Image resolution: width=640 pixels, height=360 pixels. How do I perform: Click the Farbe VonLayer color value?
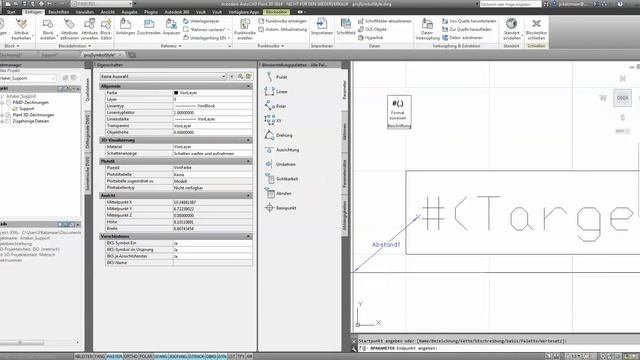(x=212, y=93)
